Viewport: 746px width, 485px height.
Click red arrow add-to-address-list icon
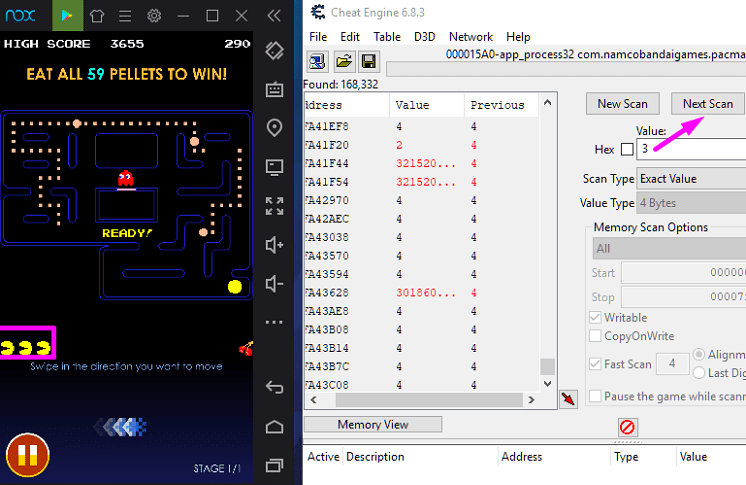click(568, 399)
